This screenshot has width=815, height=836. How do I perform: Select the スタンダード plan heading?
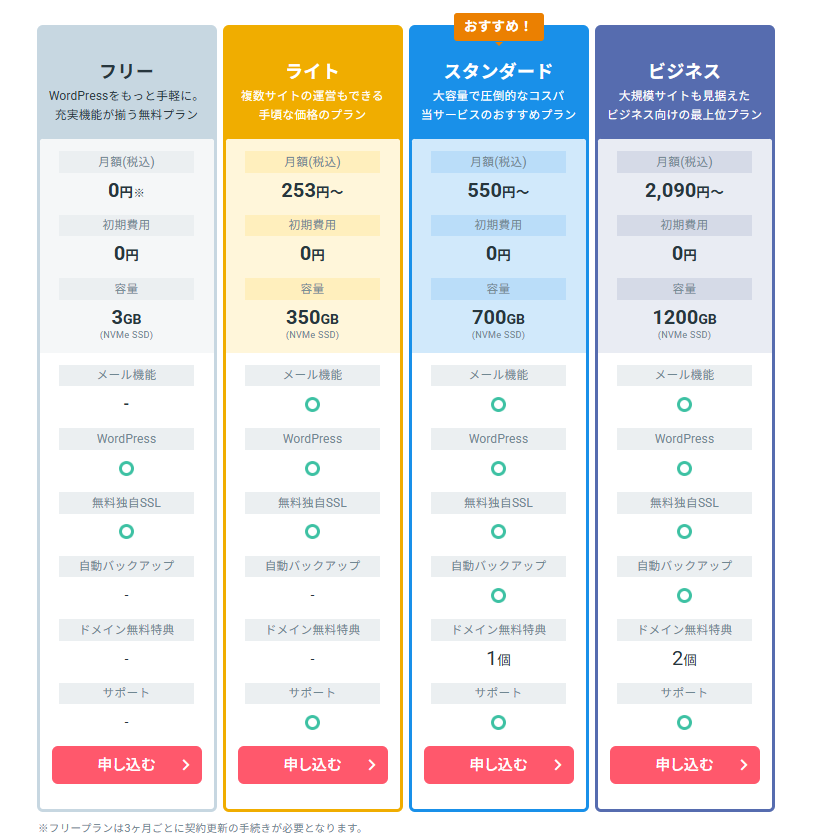coord(499,71)
